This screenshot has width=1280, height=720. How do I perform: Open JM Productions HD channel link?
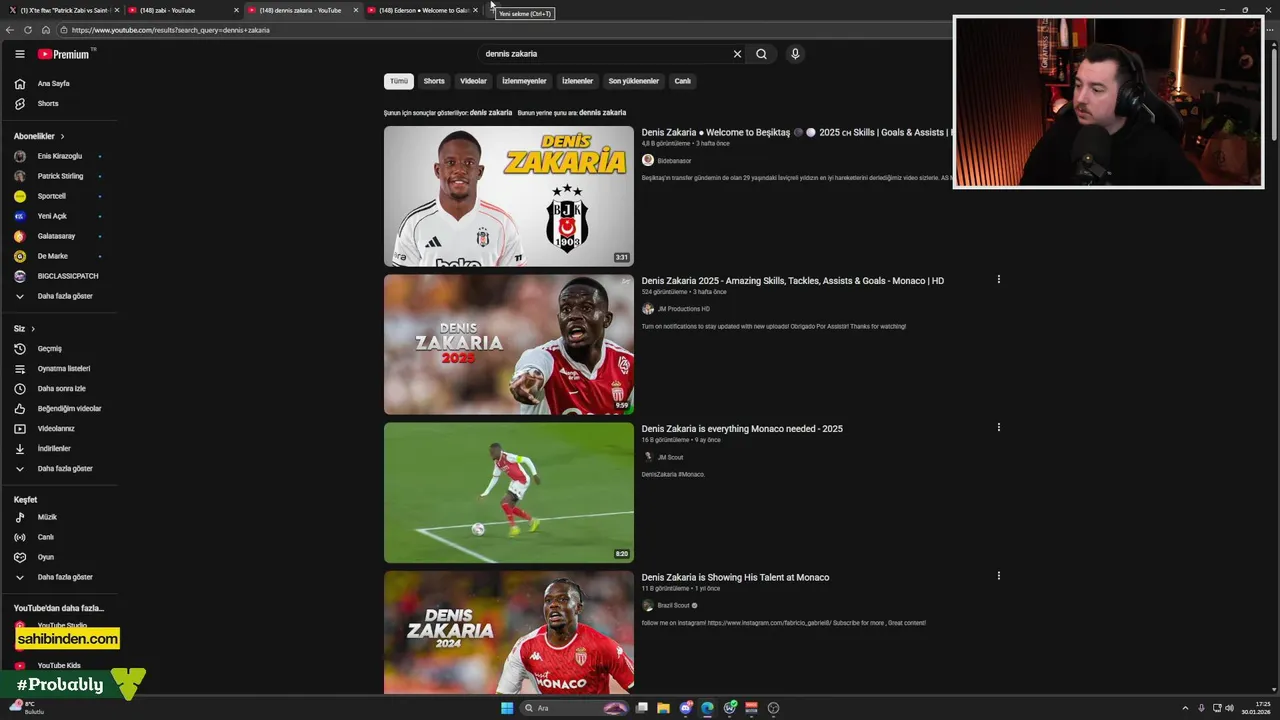point(683,309)
